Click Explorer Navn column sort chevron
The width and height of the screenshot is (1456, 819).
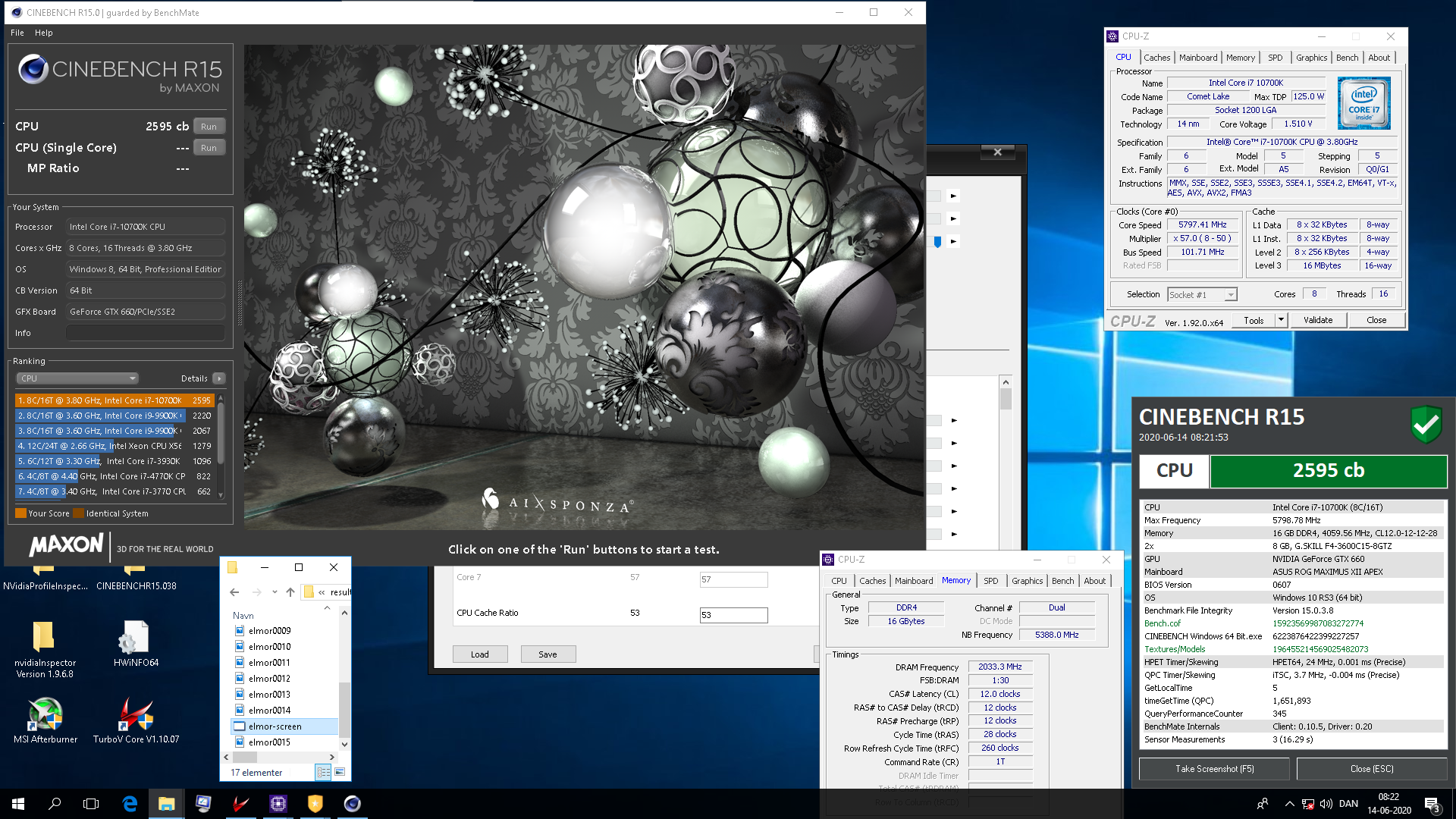[x=327, y=608]
